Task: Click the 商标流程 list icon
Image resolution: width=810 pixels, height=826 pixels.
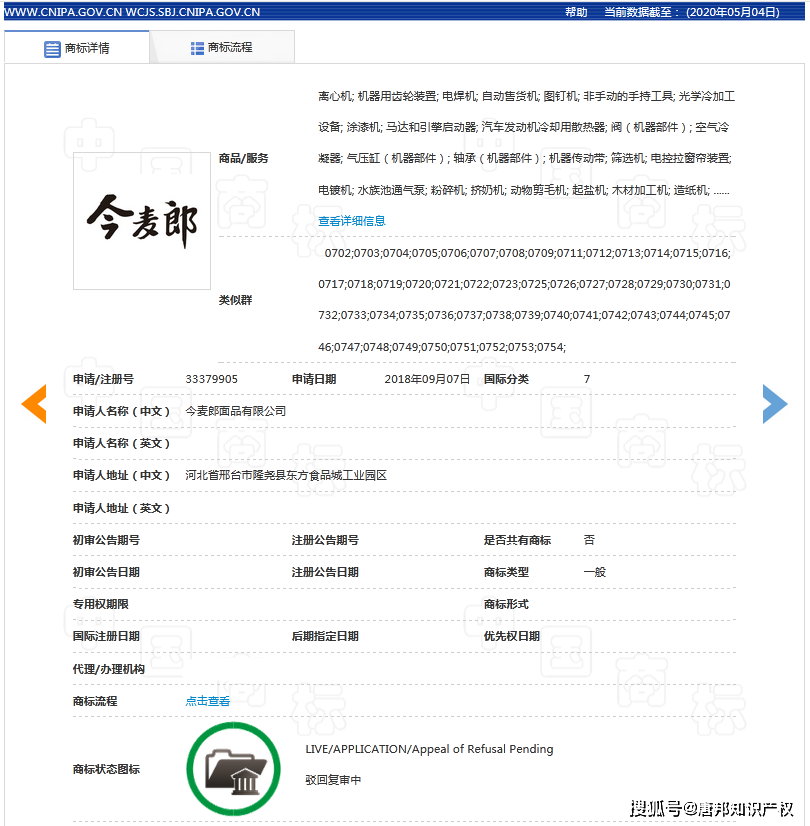Action: click(x=197, y=48)
